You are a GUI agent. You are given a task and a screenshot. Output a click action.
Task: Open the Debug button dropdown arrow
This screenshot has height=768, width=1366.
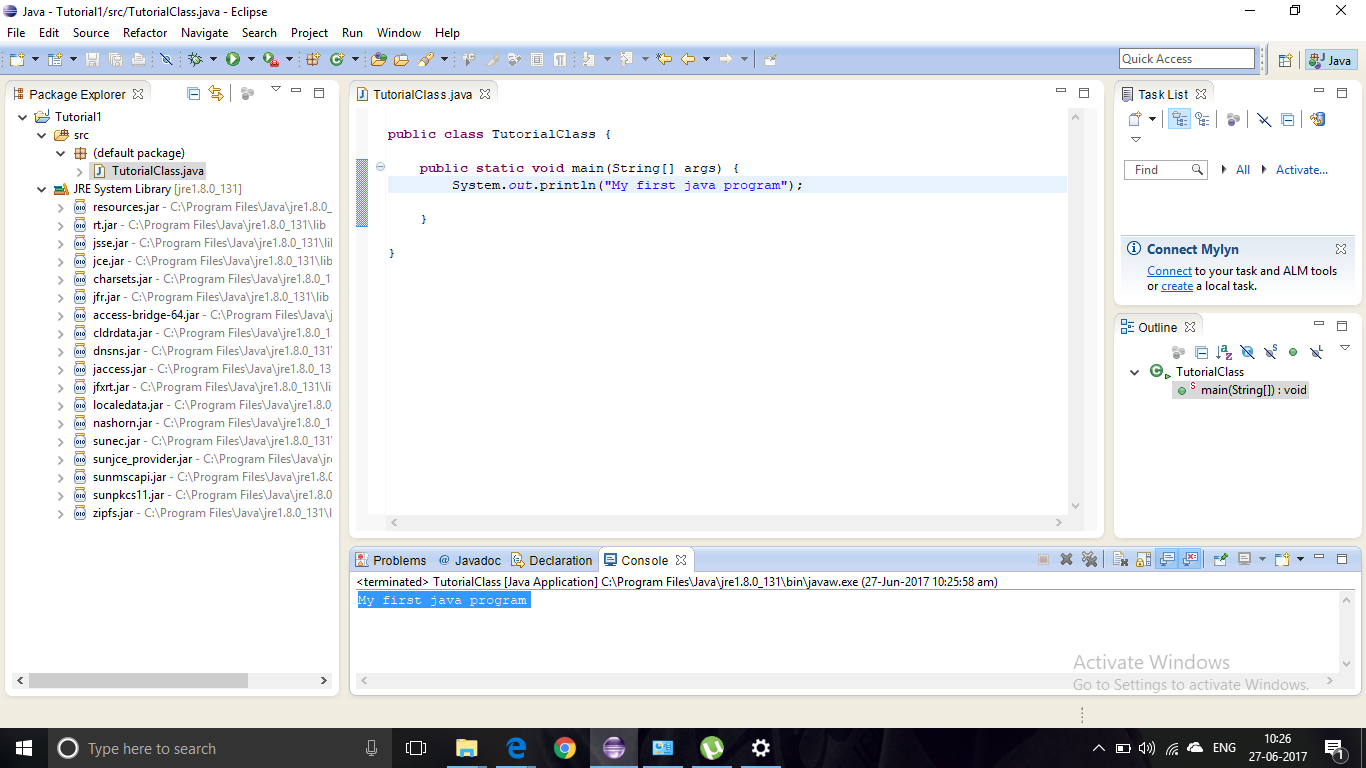click(x=213, y=60)
